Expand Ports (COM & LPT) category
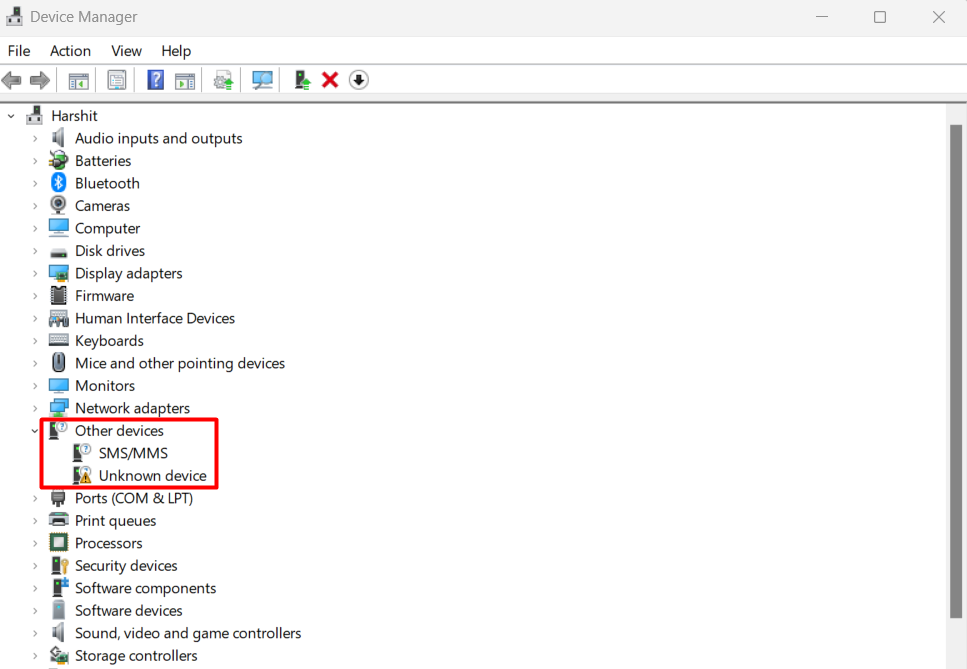Image resolution: width=967 pixels, height=669 pixels. [x=35, y=498]
